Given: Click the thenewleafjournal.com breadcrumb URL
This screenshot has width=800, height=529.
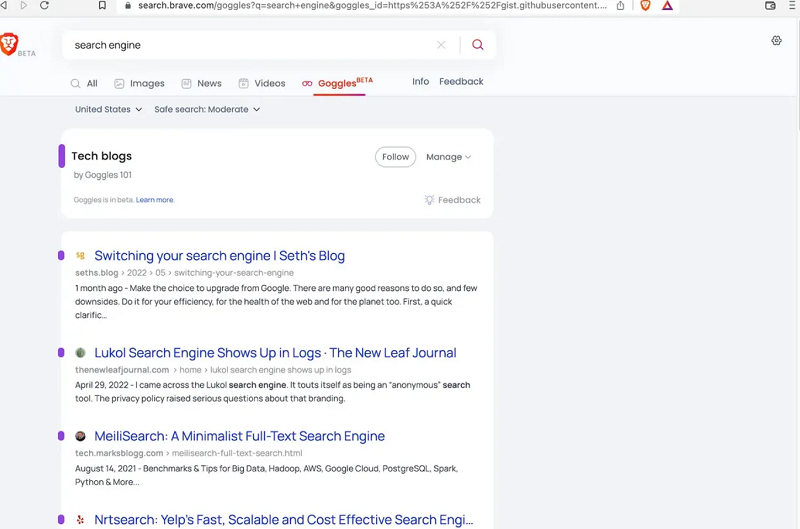Looking at the screenshot, I should tap(213, 370).
